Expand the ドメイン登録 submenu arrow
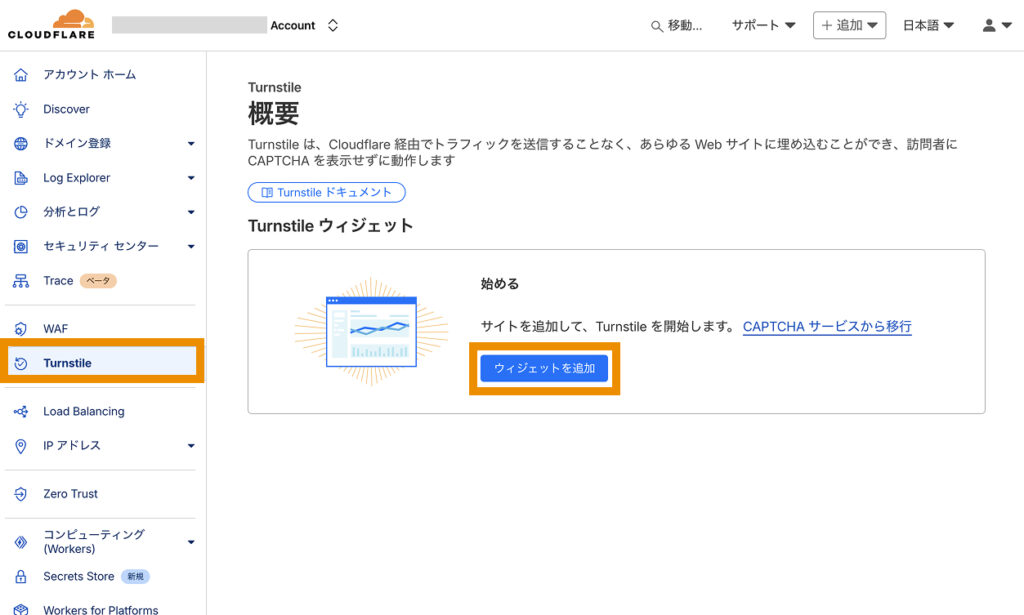This screenshot has height=615, width=1024. (191, 144)
